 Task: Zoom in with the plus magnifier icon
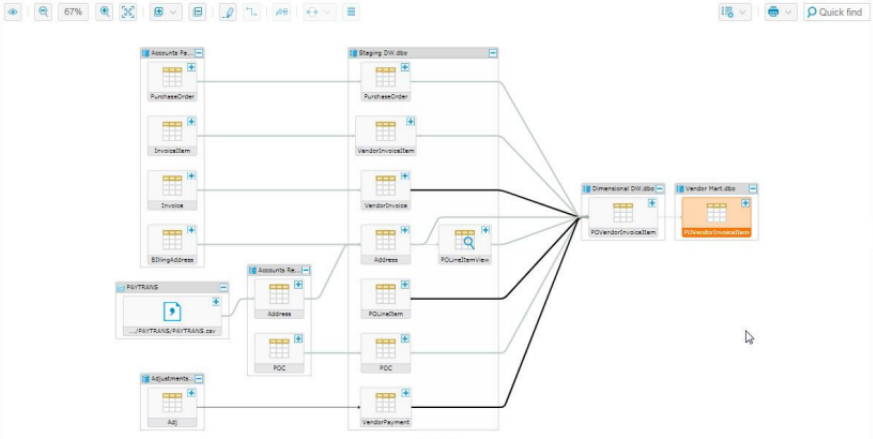click(x=104, y=12)
